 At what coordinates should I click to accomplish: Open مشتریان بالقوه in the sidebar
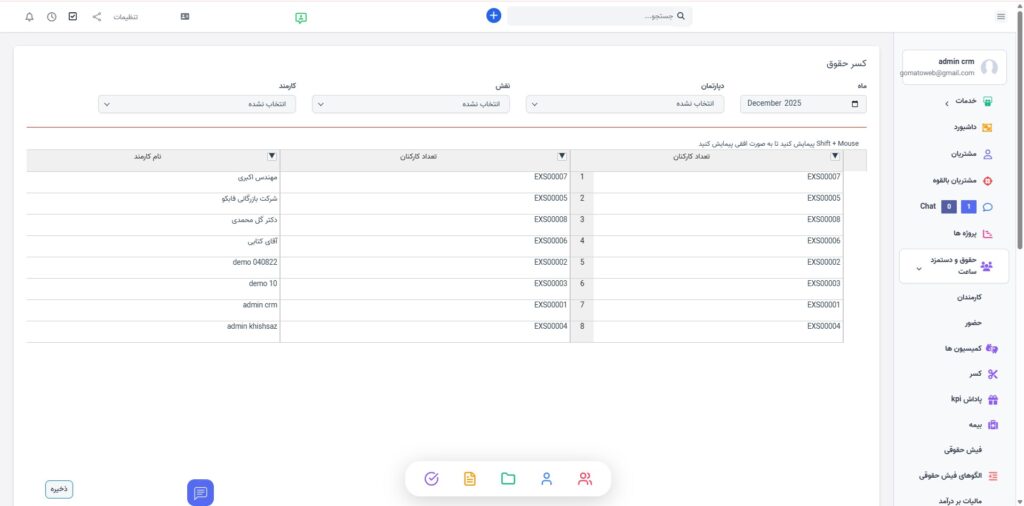click(954, 180)
